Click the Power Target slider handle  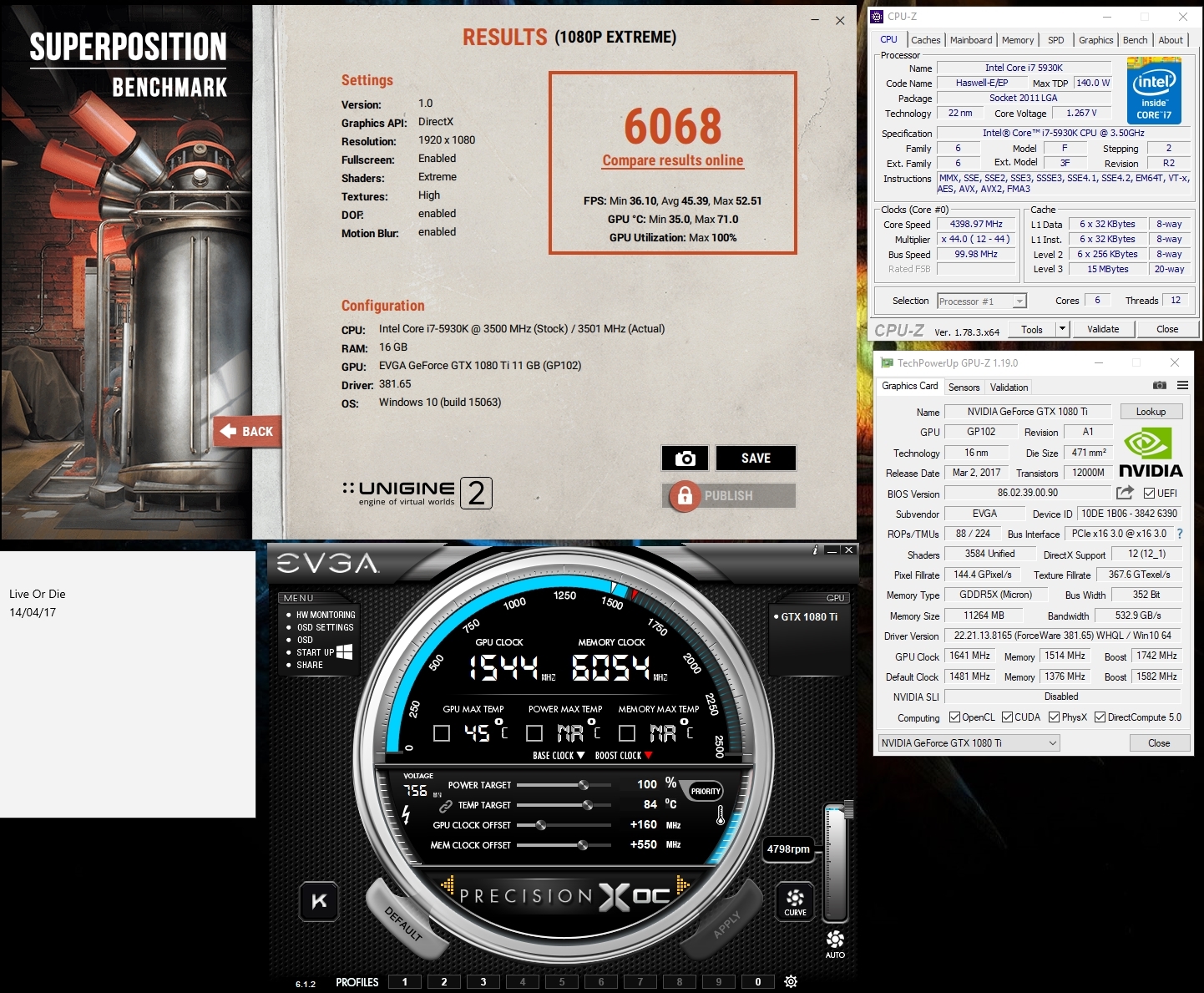pos(584,785)
